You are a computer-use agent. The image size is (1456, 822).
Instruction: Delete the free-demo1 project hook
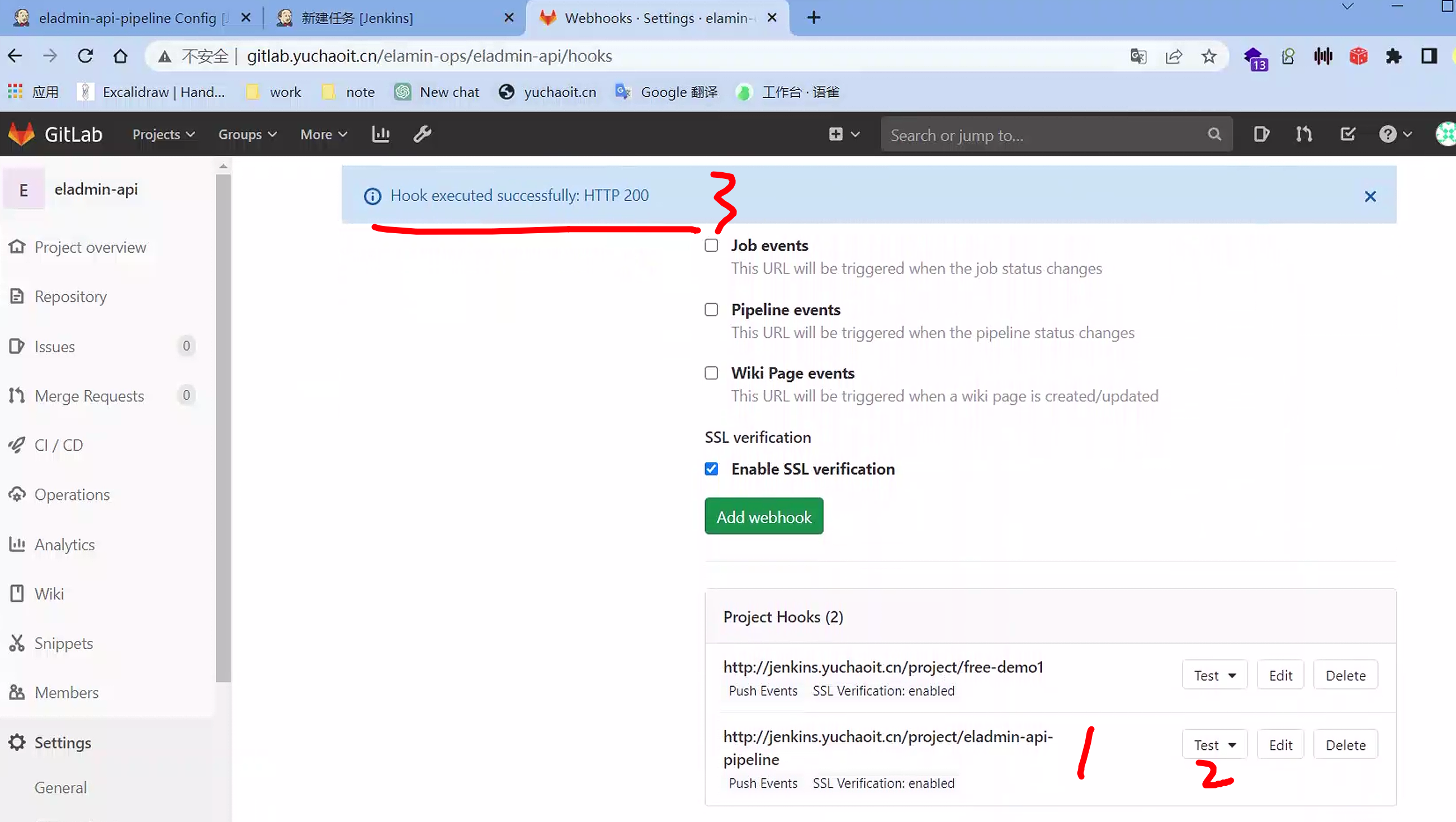coord(1345,675)
